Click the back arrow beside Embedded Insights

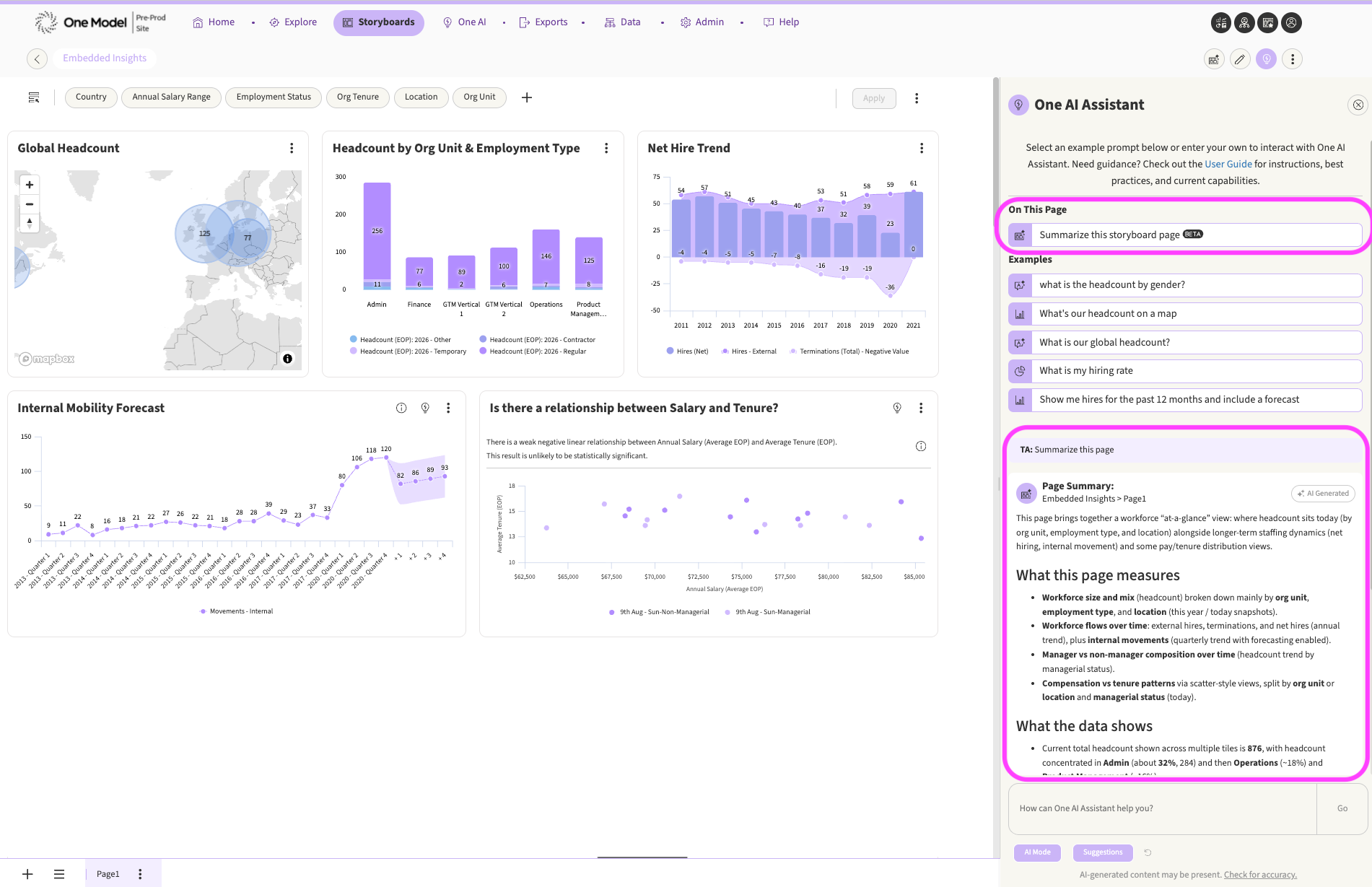tap(37, 58)
